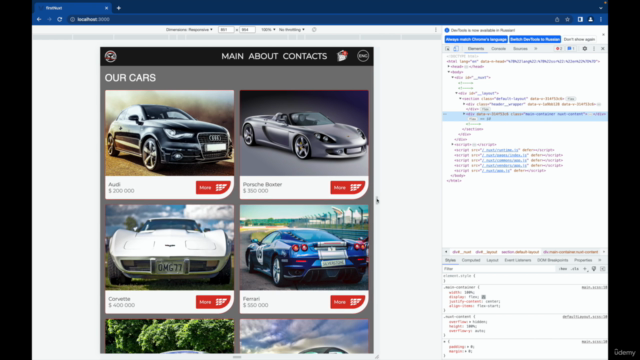Collapse the div id __nuxt node

pyautogui.click(x=452, y=77)
